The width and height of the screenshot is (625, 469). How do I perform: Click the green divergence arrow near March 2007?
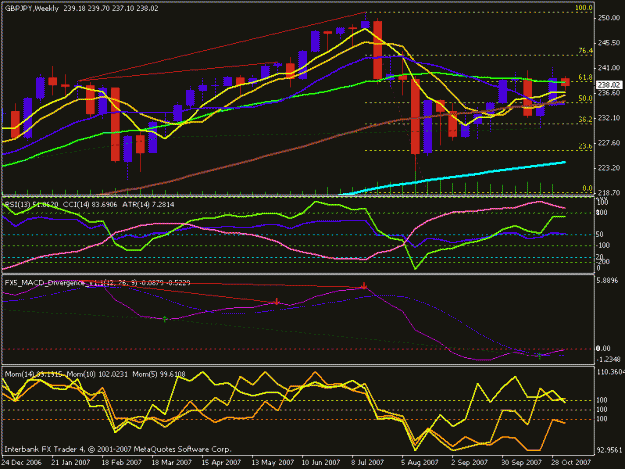click(165, 319)
